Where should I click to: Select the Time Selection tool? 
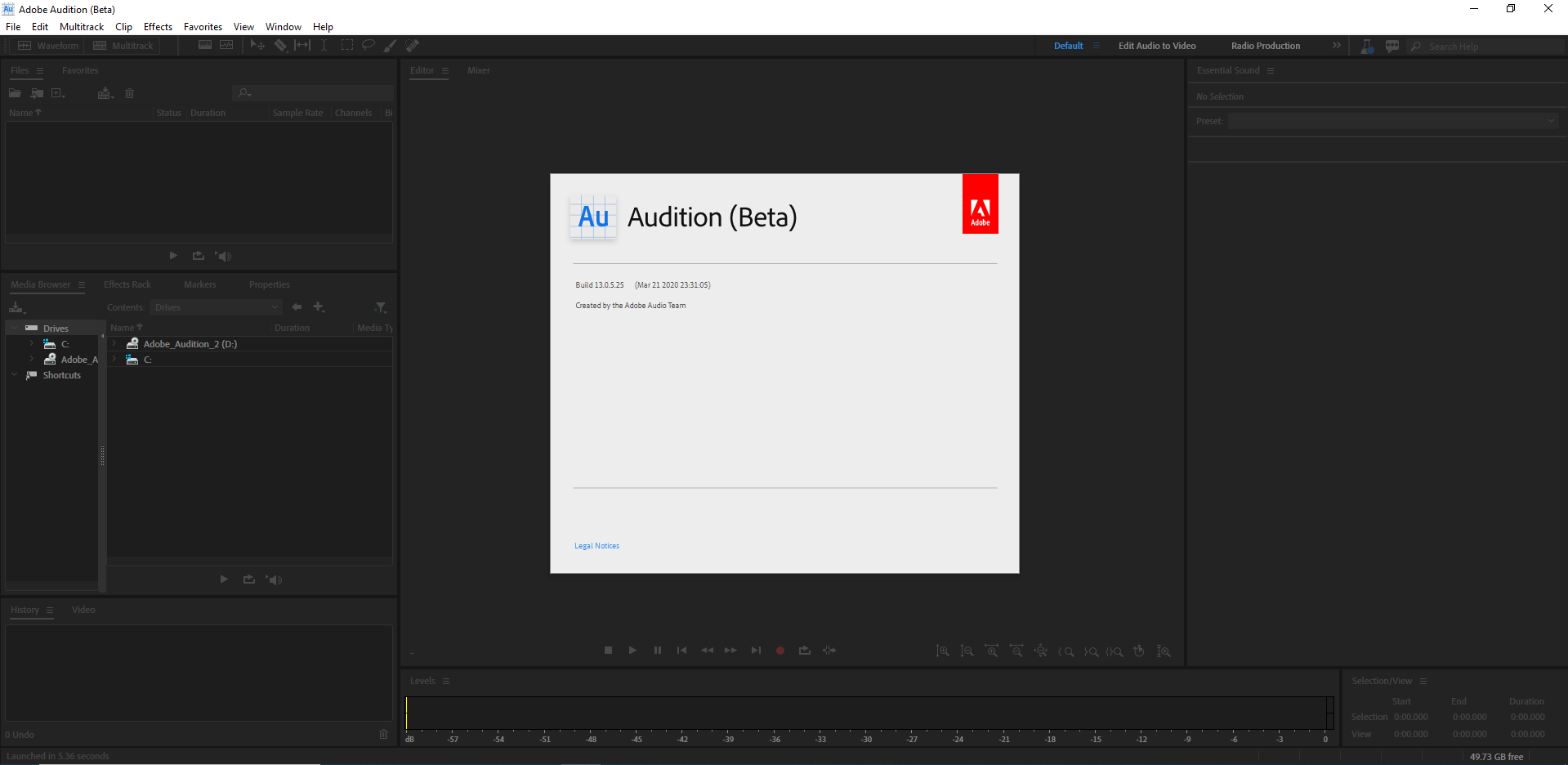324,45
